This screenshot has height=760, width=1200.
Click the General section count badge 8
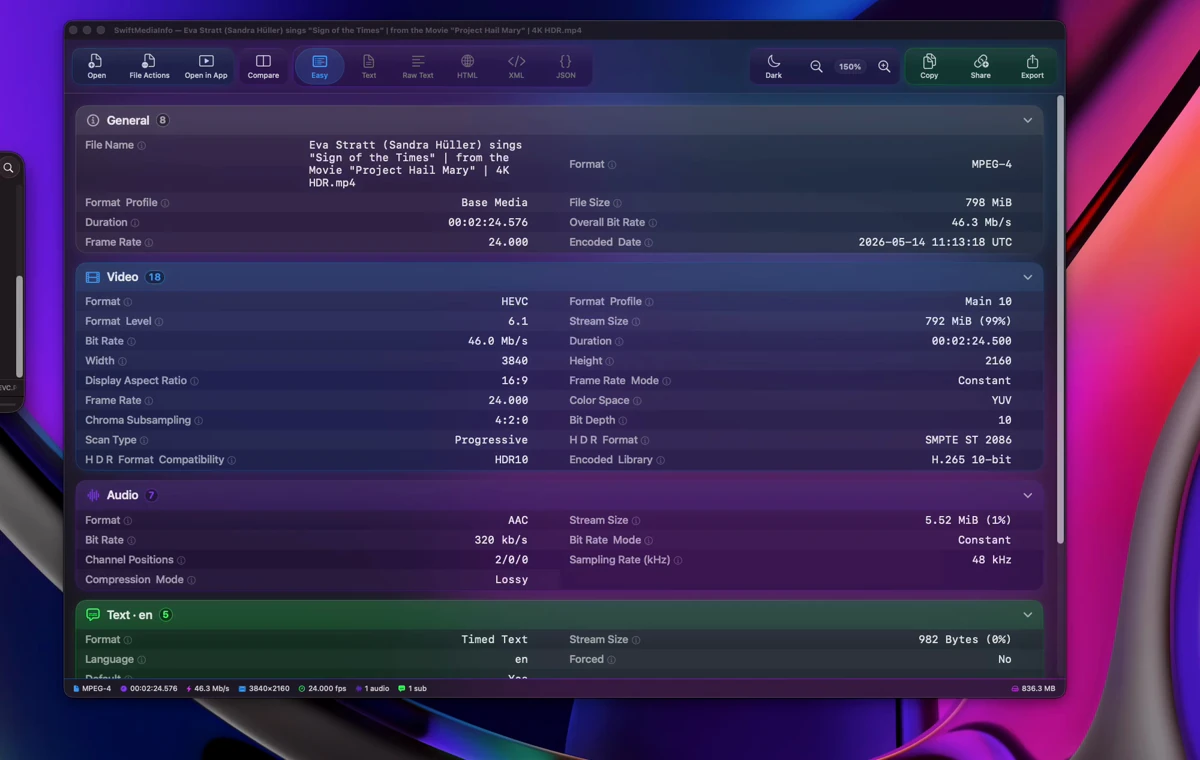[162, 120]
